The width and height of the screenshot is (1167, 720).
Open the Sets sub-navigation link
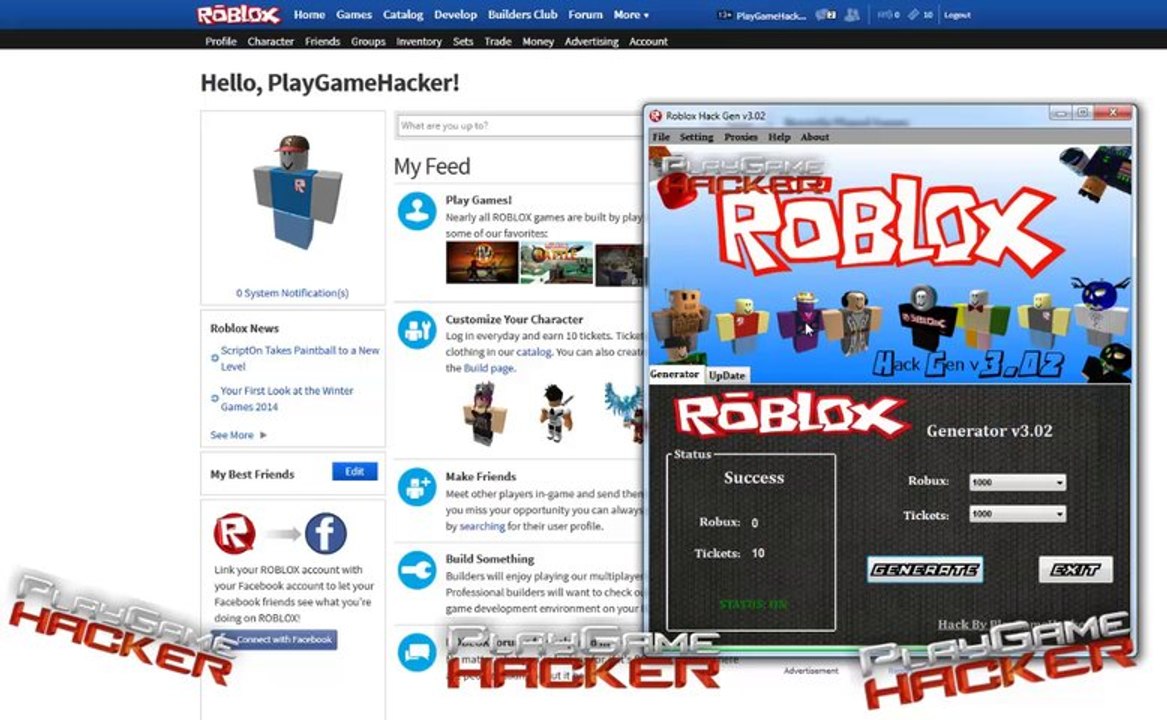pyautogui.click(x=463, y=42)
